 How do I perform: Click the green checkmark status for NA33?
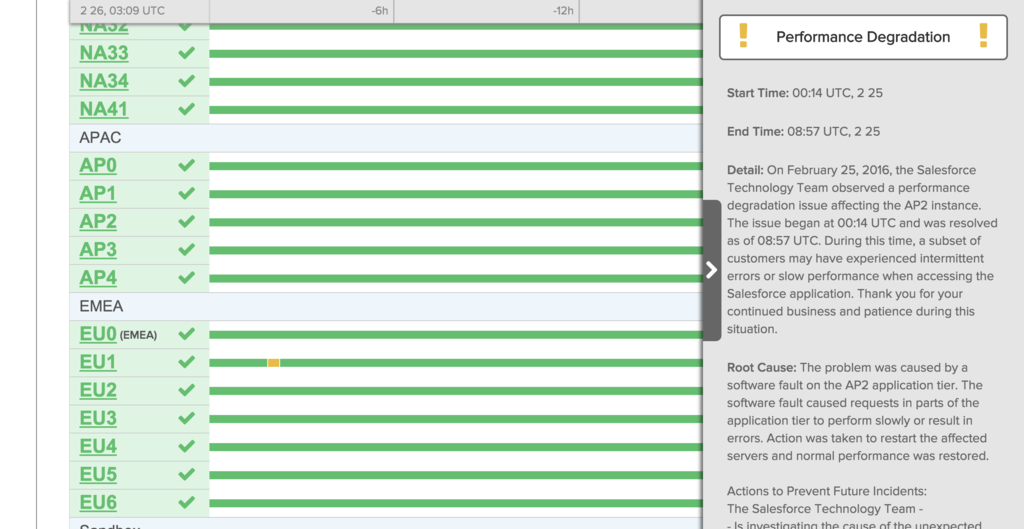187,52
